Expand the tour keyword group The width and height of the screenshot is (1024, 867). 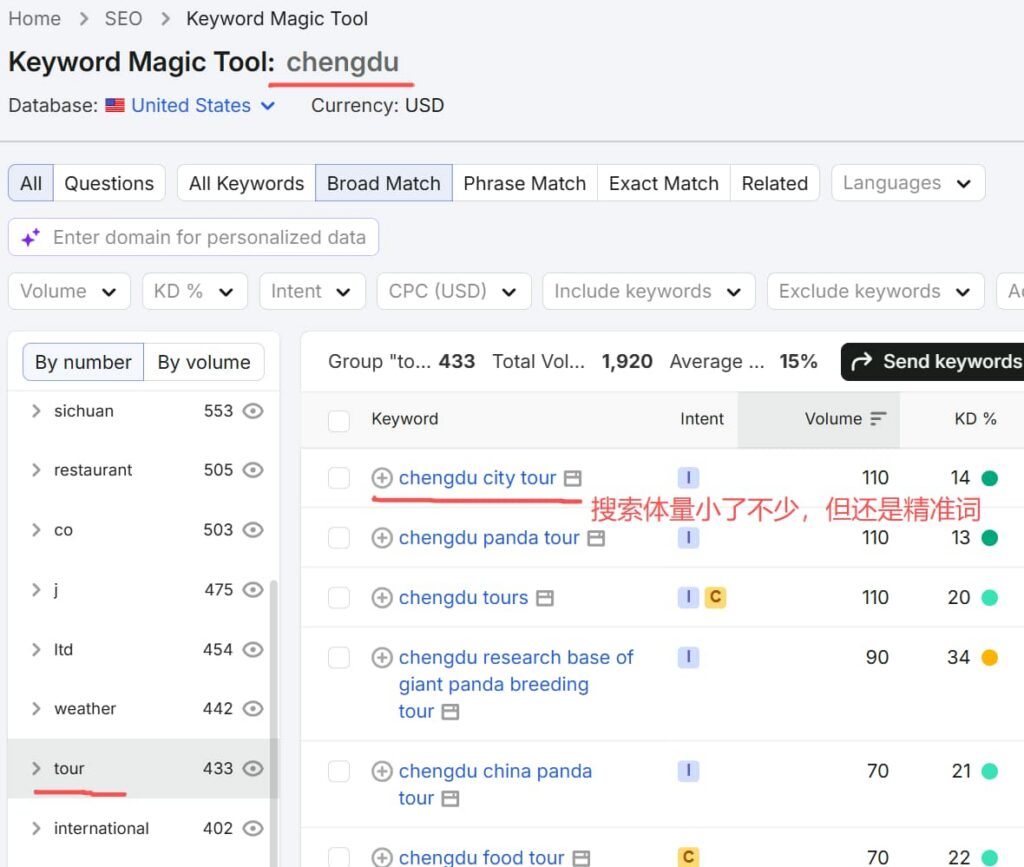pyautogui.click(x=36, y=768)
